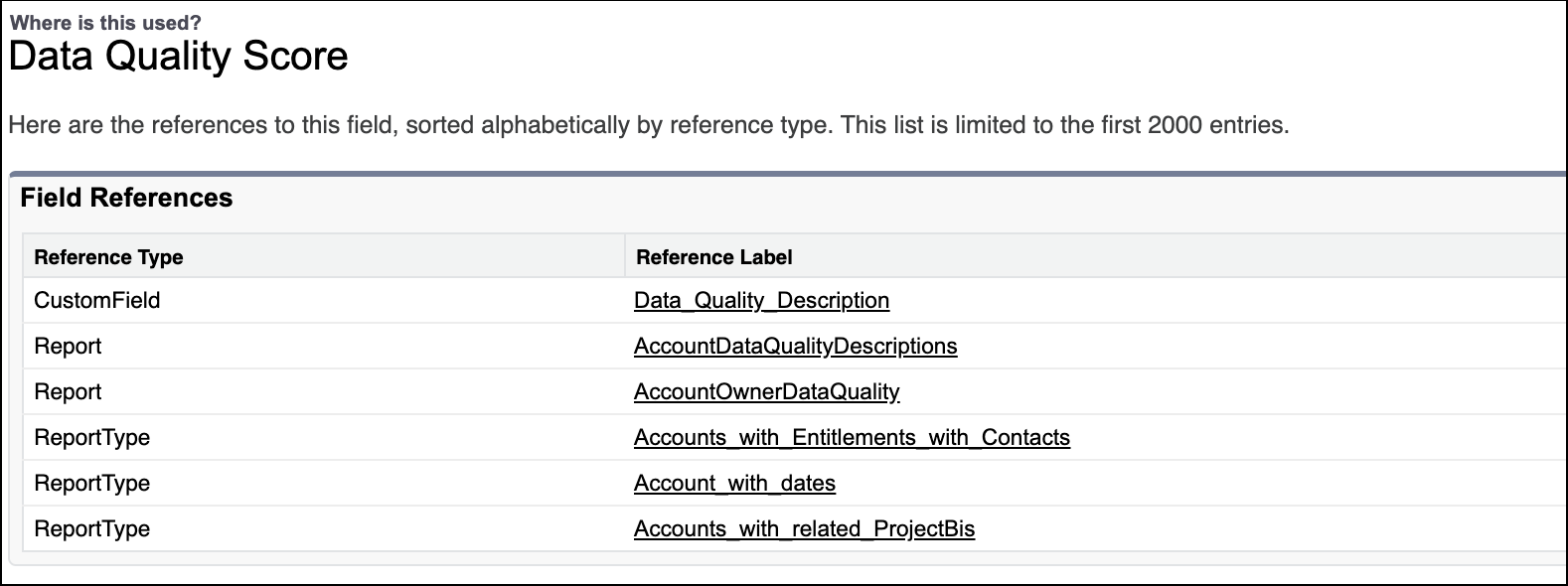
Task: Open the Accounts_with_related_ProjectBis link
Action: [x=804, y=528]
